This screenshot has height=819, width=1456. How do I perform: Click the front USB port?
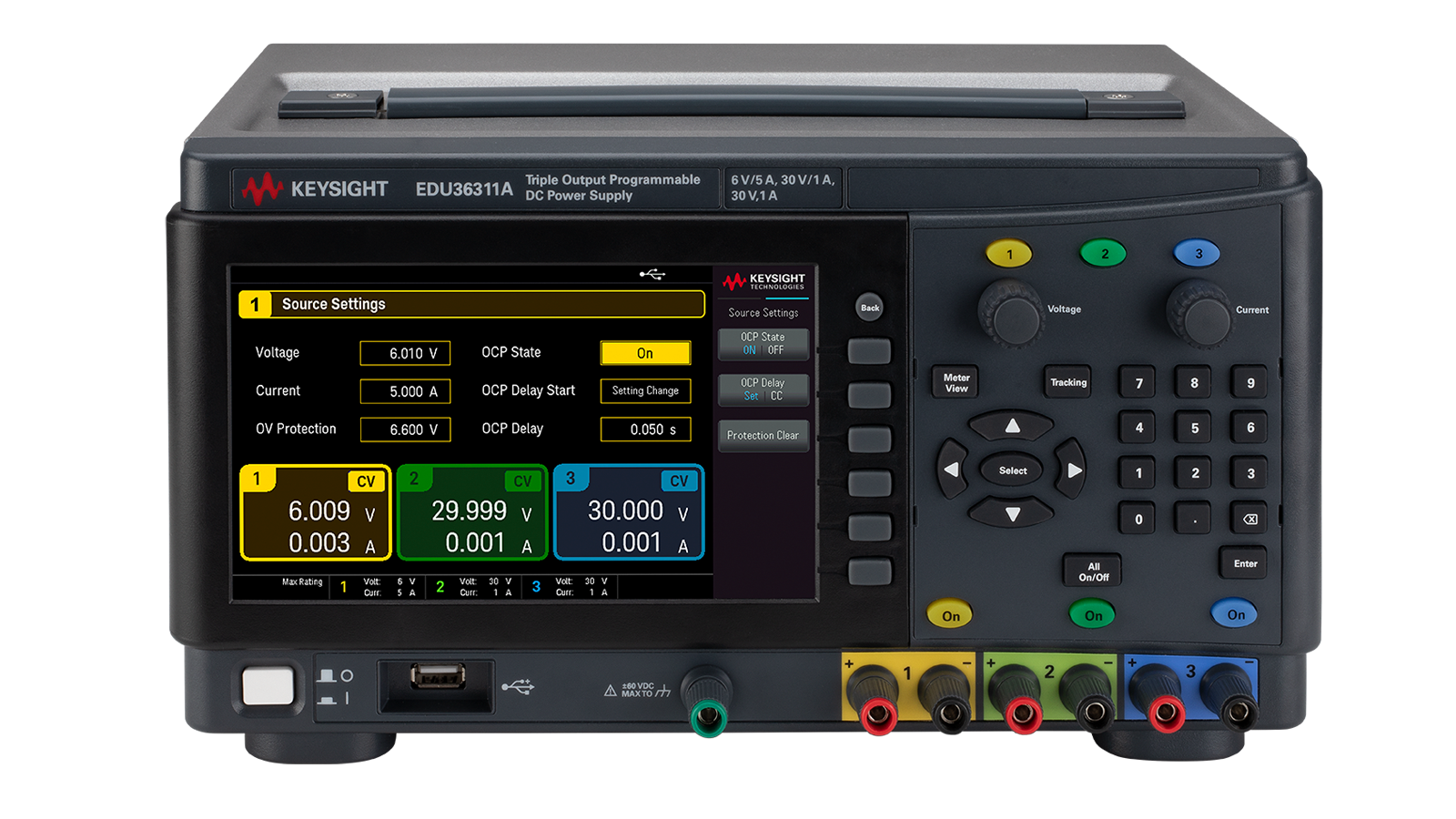pos(438,677)
